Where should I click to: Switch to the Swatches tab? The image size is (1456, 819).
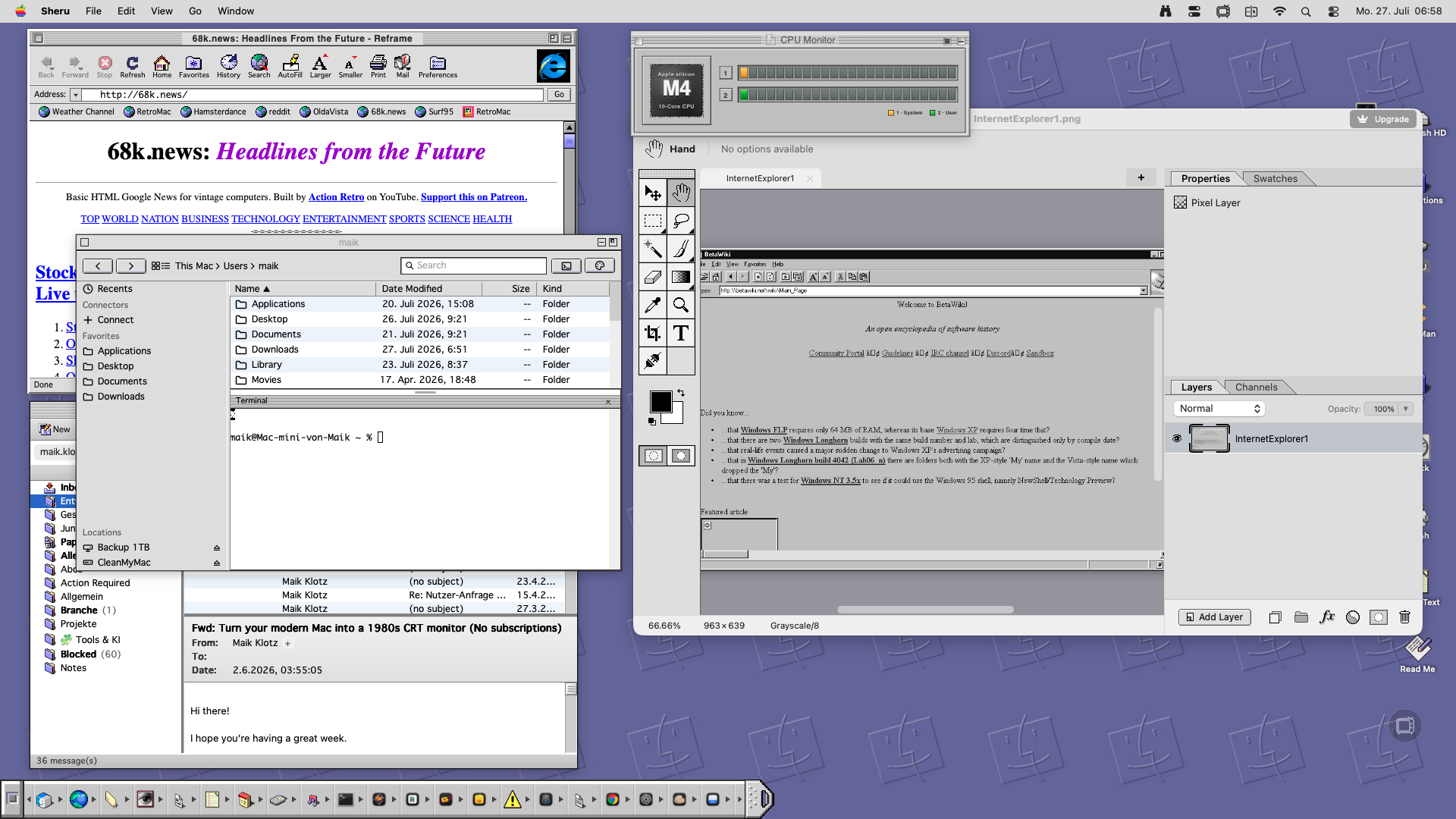tap(1275, 179)
